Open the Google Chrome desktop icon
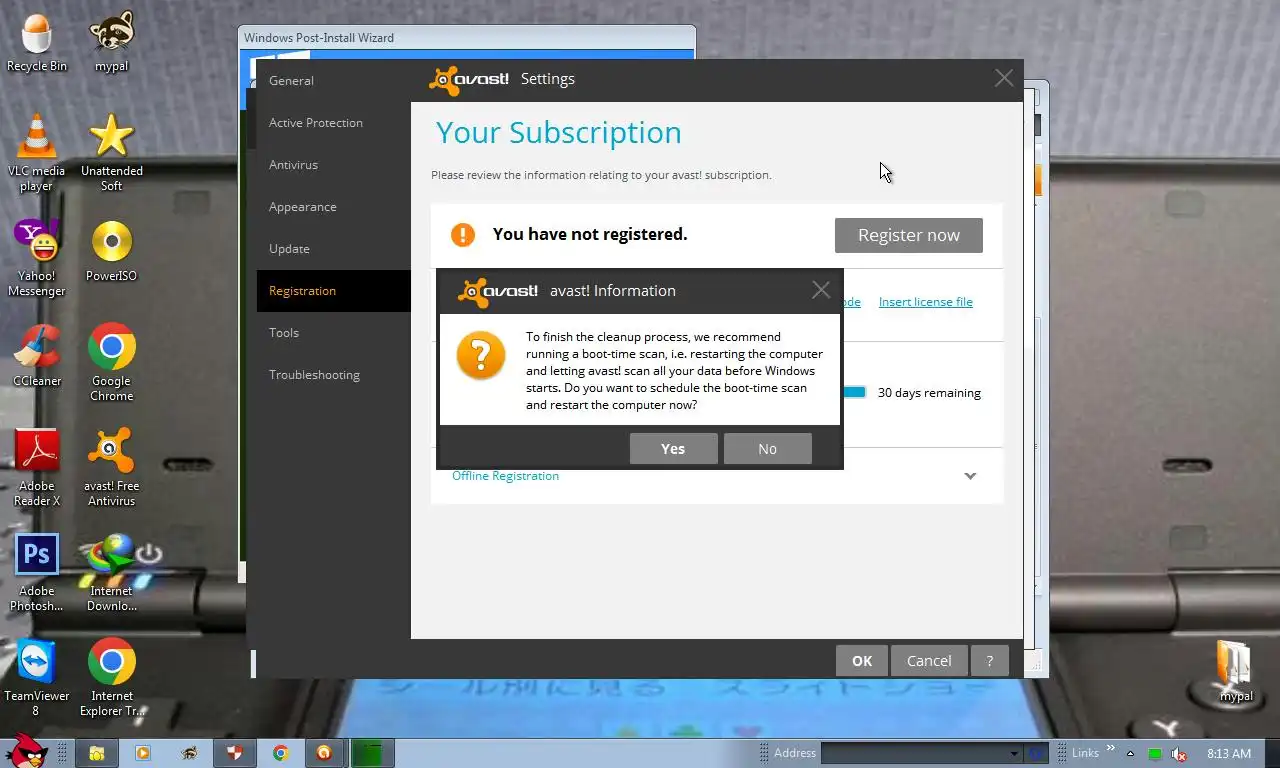This screenshot has width=1280, height=768. click(x=111, y=362)
